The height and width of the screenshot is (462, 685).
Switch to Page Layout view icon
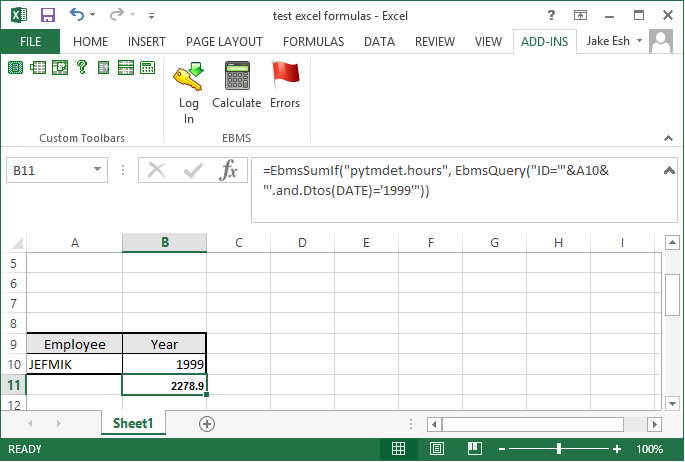coord(436,449)
